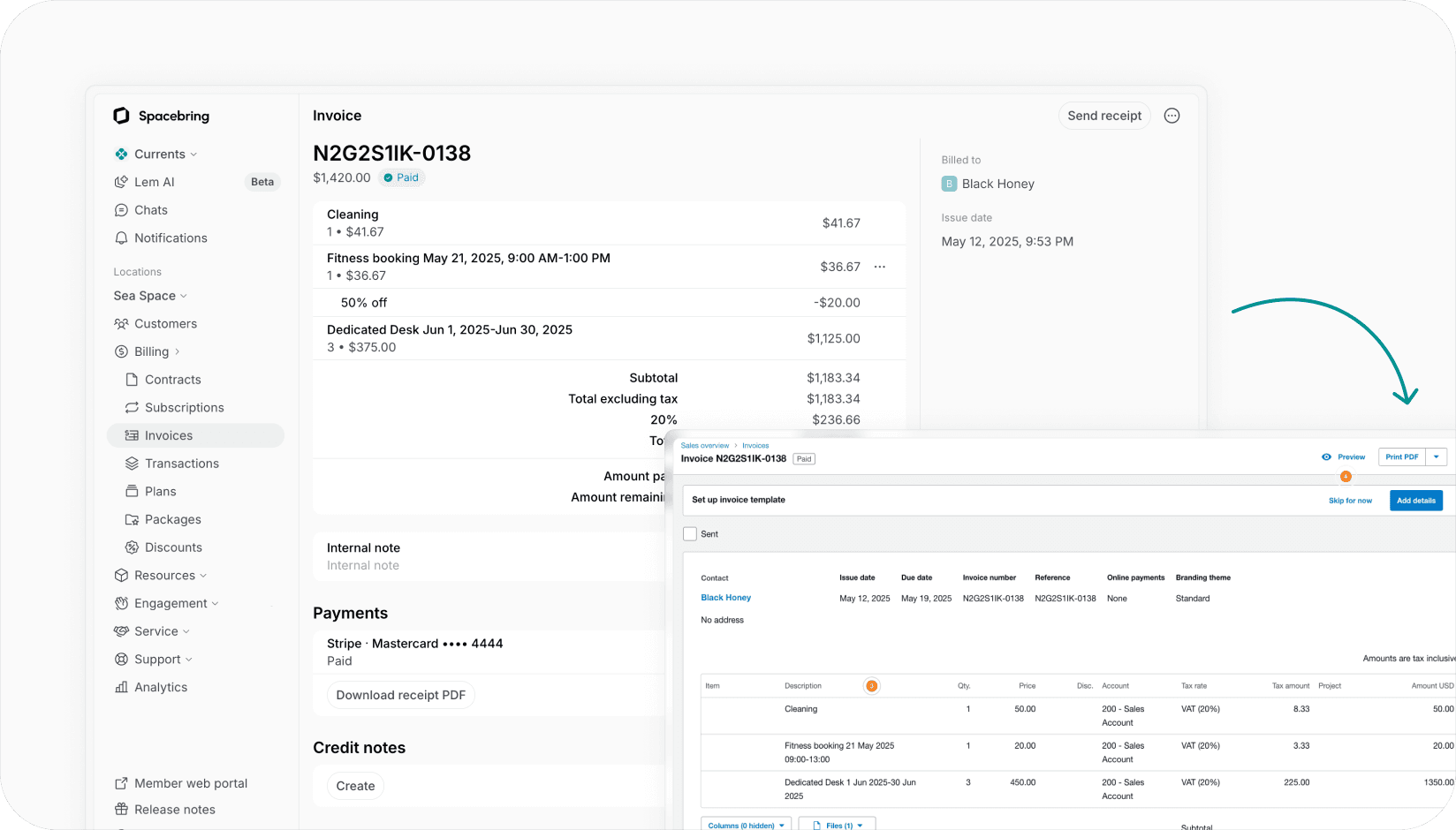Tick the Sent checkbox
The width and height of the screenshot is (1456, 830).
point(690,534)
